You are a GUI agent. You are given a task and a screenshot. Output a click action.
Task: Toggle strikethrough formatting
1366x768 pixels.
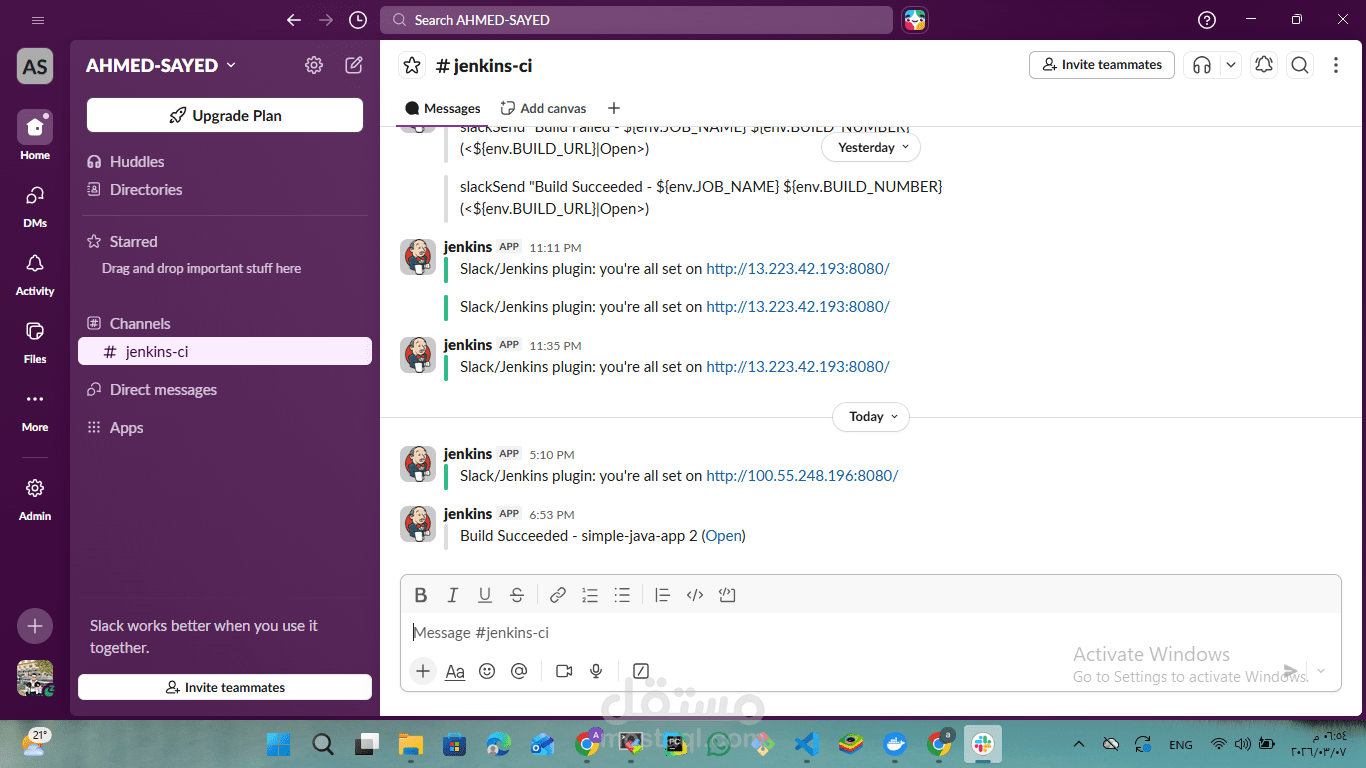pos(517,595)
